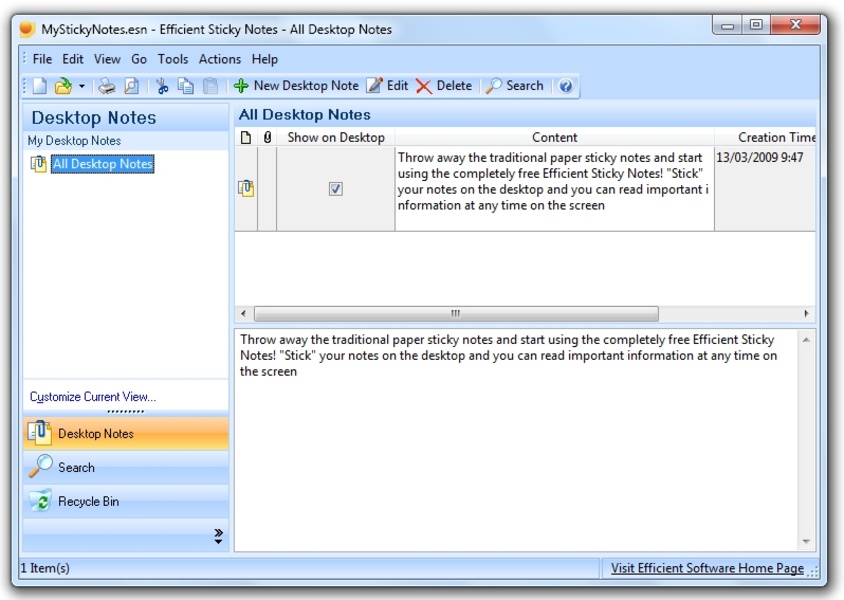Click the blue Help question mark icon
The width and height of the screenshot is (844, 600).
(566, 87)
